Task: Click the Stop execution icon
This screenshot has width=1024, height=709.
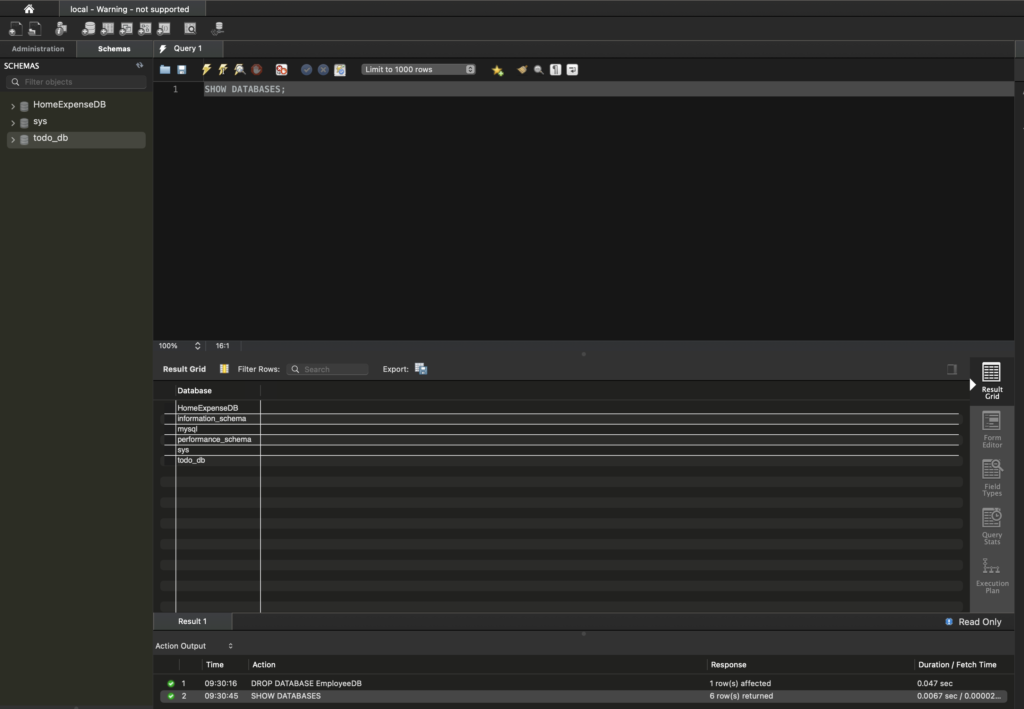Action: pyautogui.click(x=257, y=70)
